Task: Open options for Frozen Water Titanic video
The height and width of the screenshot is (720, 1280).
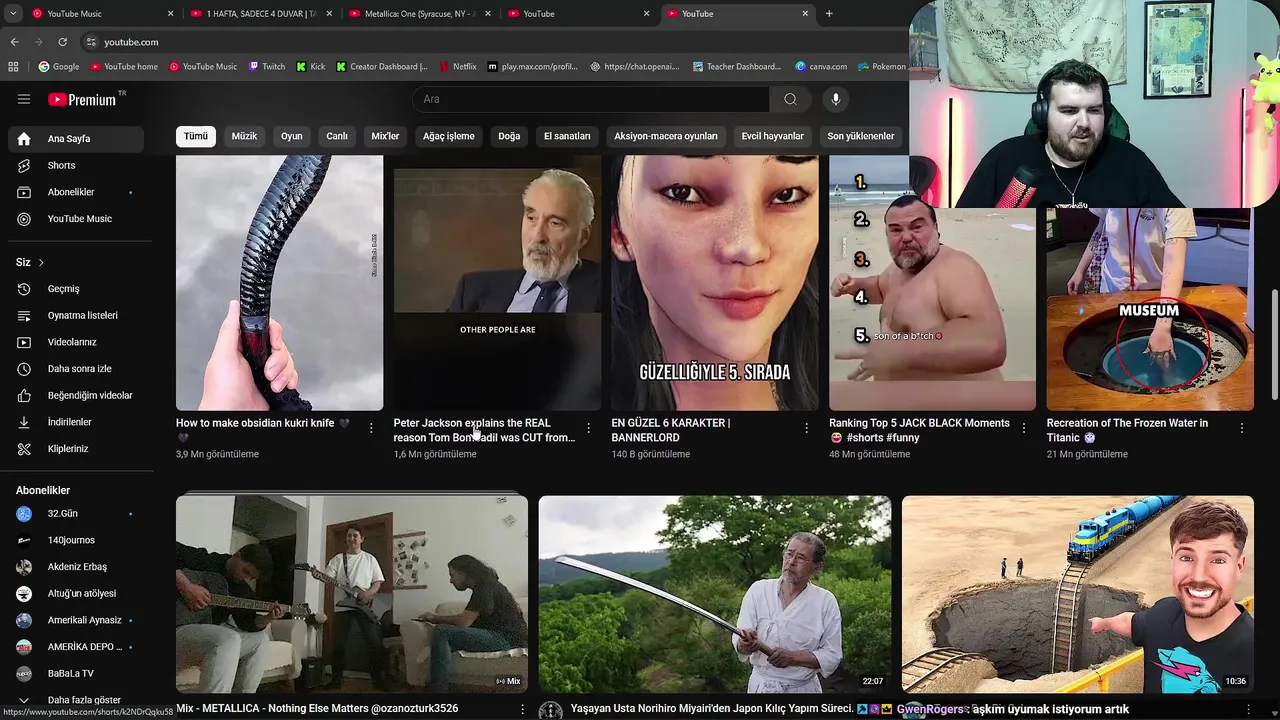Action: pyautogui.click(x=1241, y=428)
